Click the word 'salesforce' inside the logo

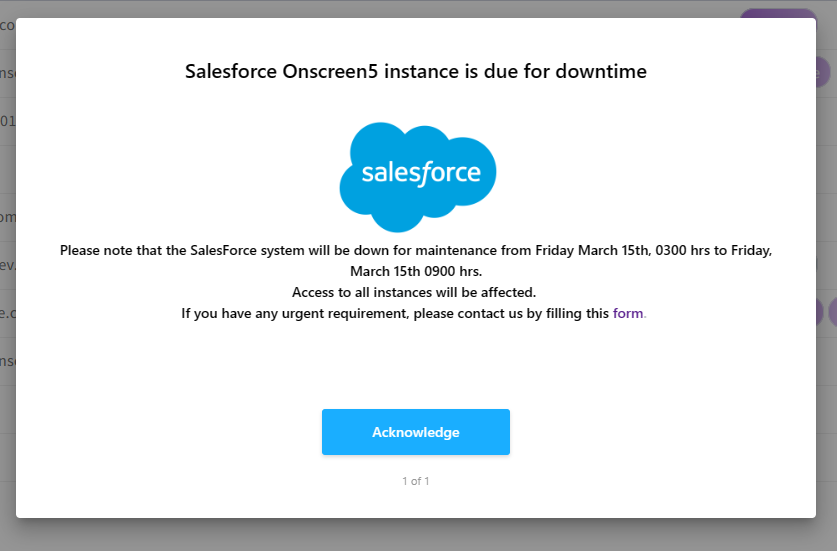(x=421, y=173)
